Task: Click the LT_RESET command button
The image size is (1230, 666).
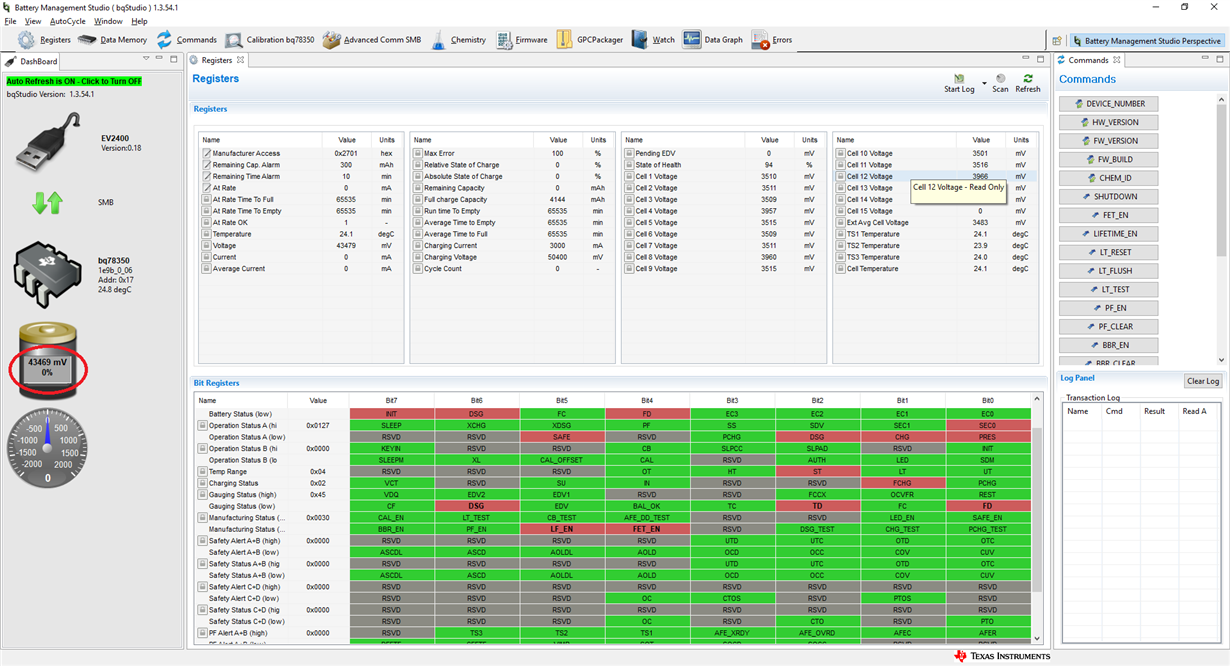Action: click(x=1109, y=252)
